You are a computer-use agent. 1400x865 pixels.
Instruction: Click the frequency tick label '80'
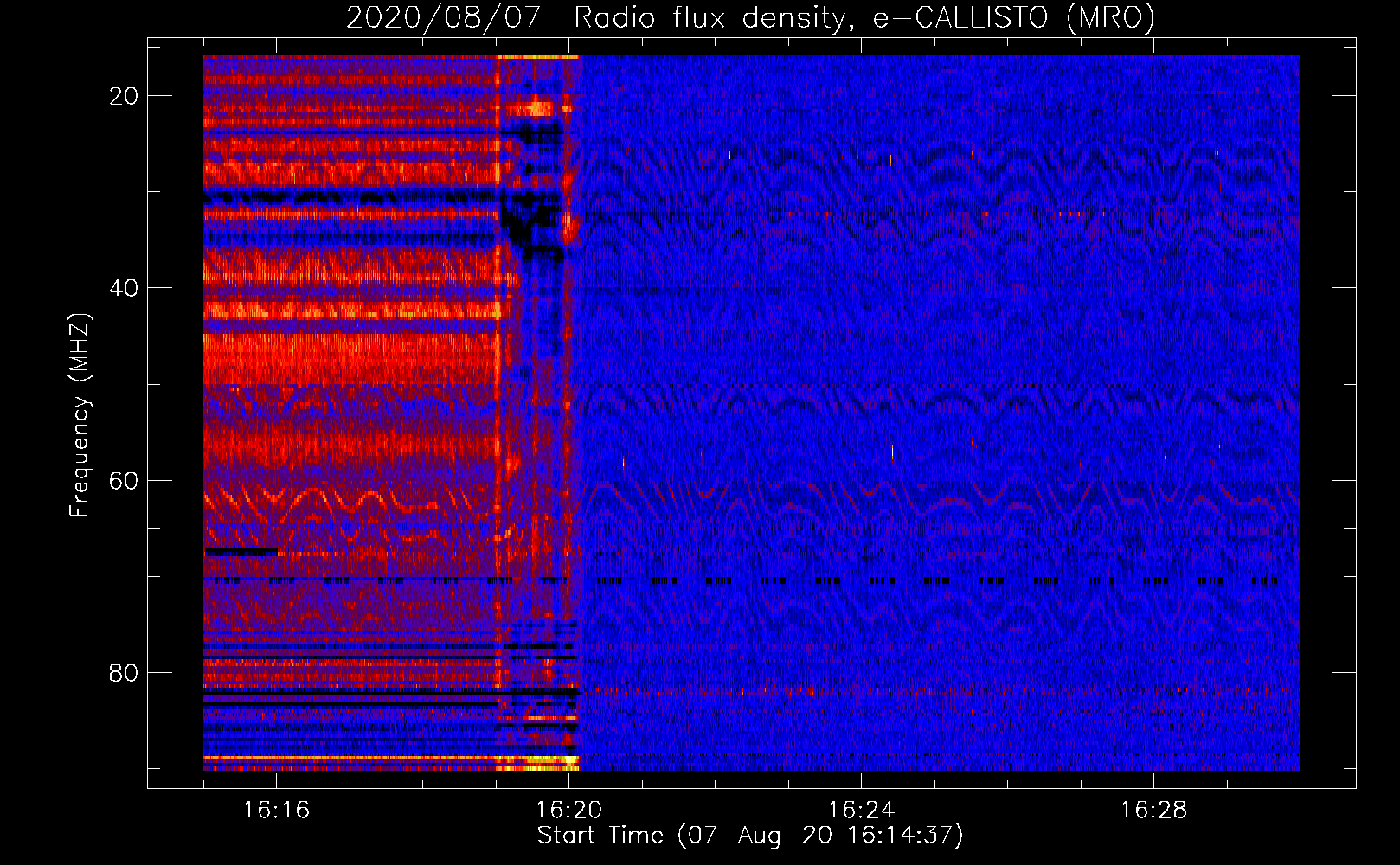pyautogui.click(x=124, y=672)
